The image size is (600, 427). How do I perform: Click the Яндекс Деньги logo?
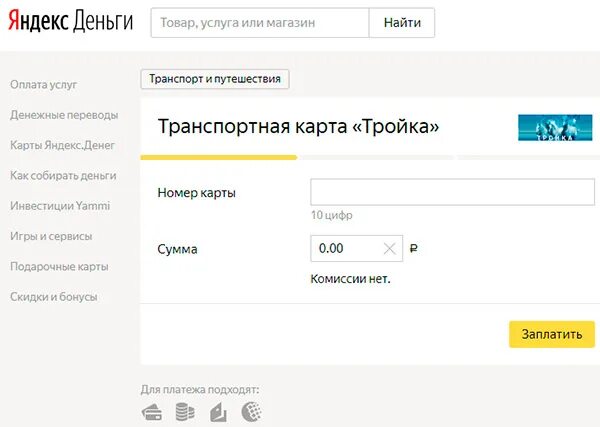[x=70, y=22]
